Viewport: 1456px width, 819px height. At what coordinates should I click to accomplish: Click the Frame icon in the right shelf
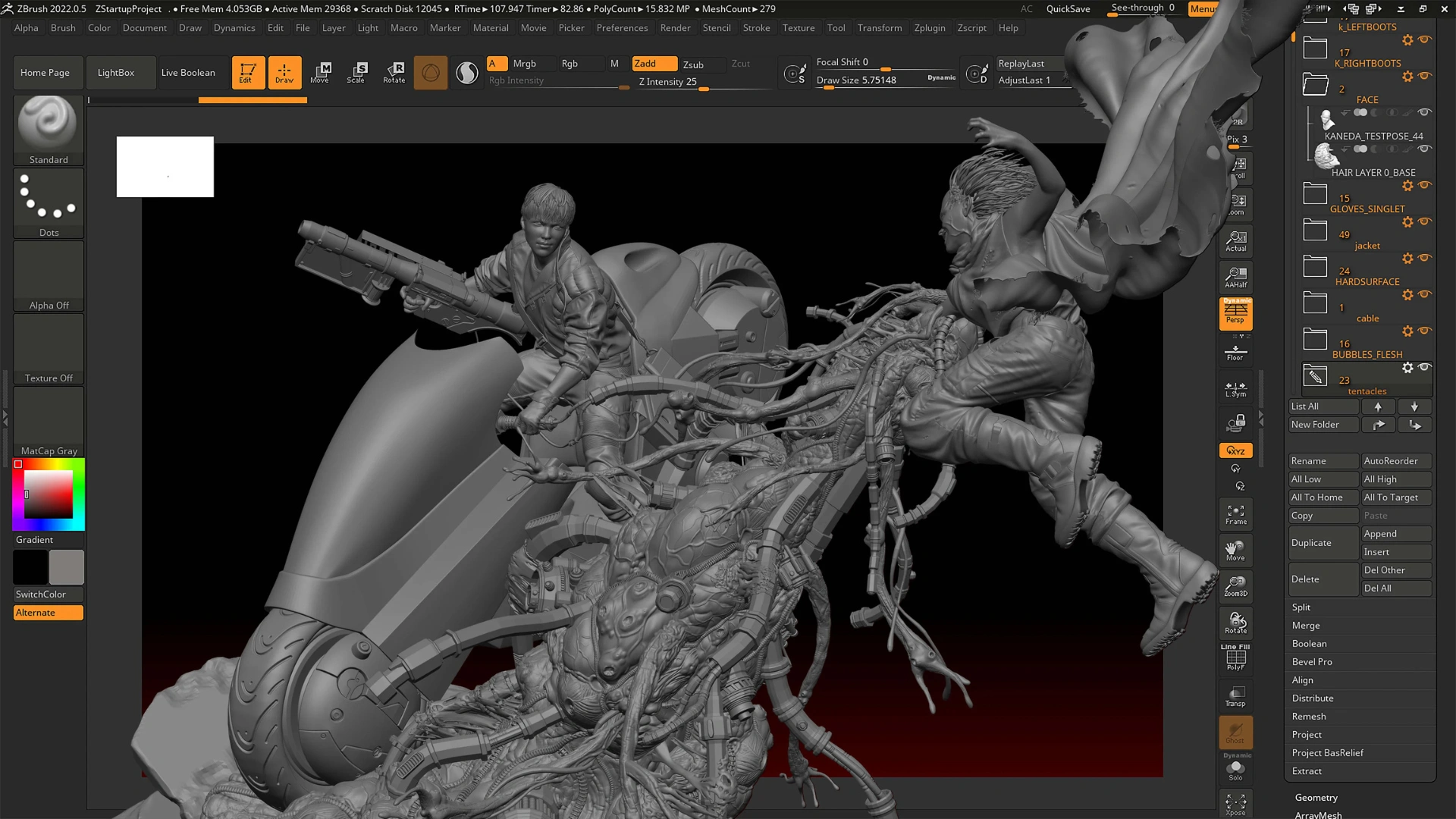click(1235, 513)
